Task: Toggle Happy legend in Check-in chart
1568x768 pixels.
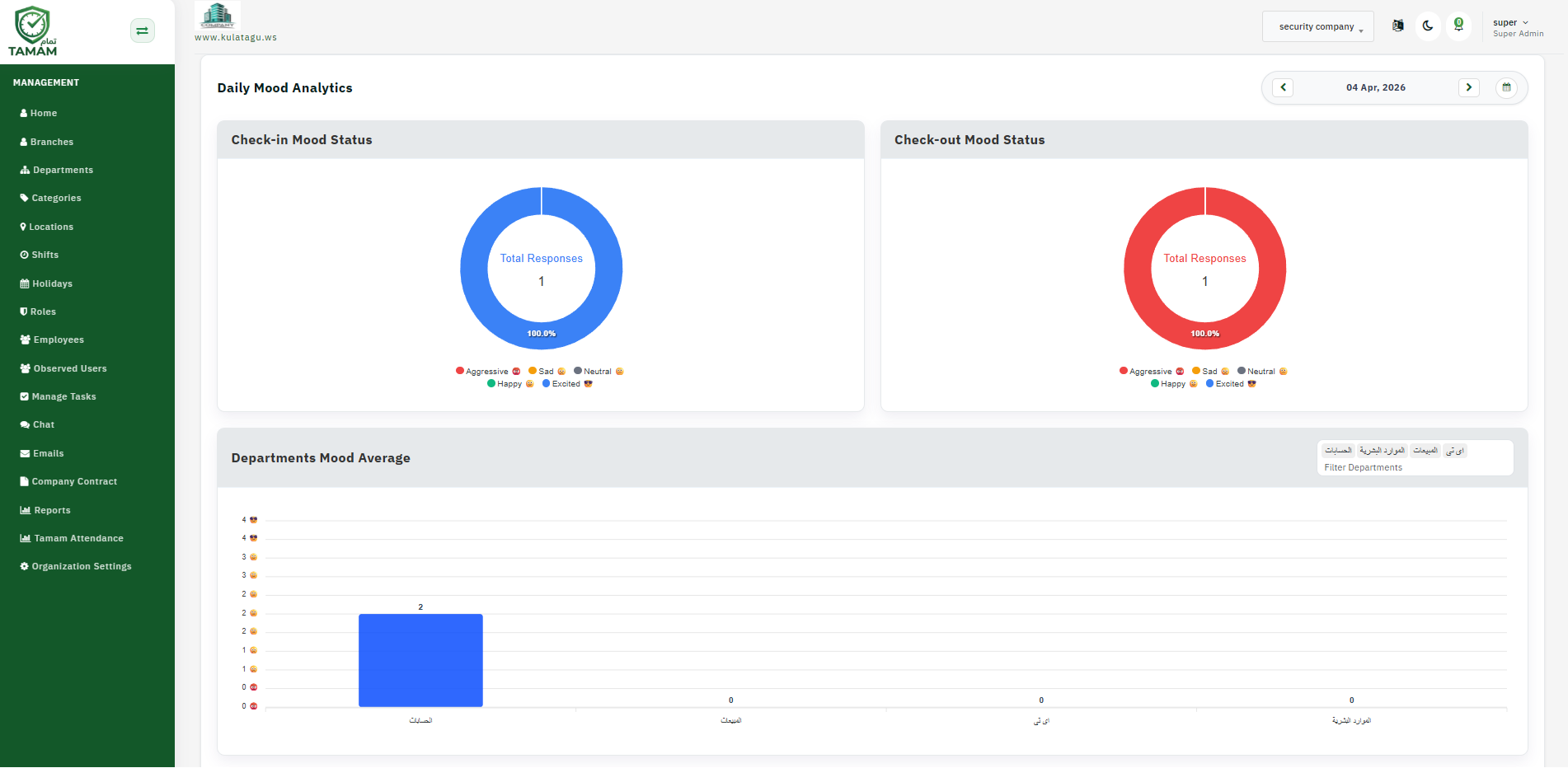Action: tap(510, 384)
